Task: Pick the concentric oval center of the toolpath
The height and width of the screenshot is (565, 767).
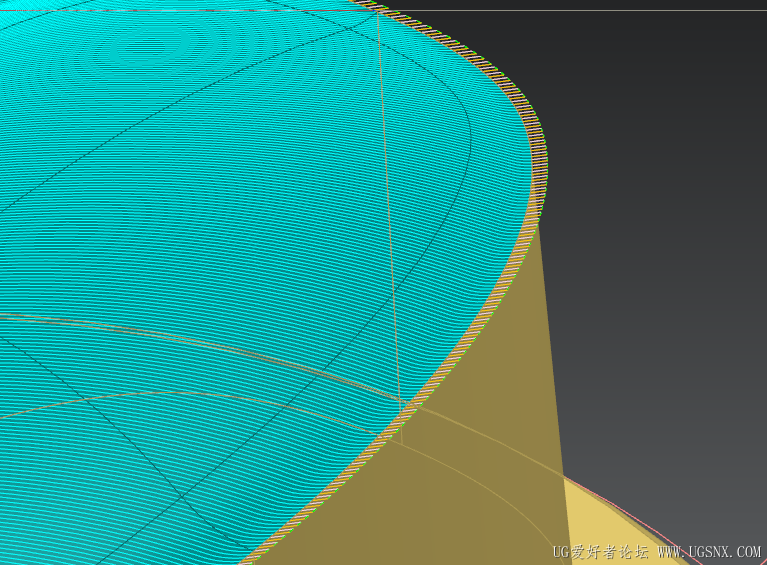Action: point(152,46)
